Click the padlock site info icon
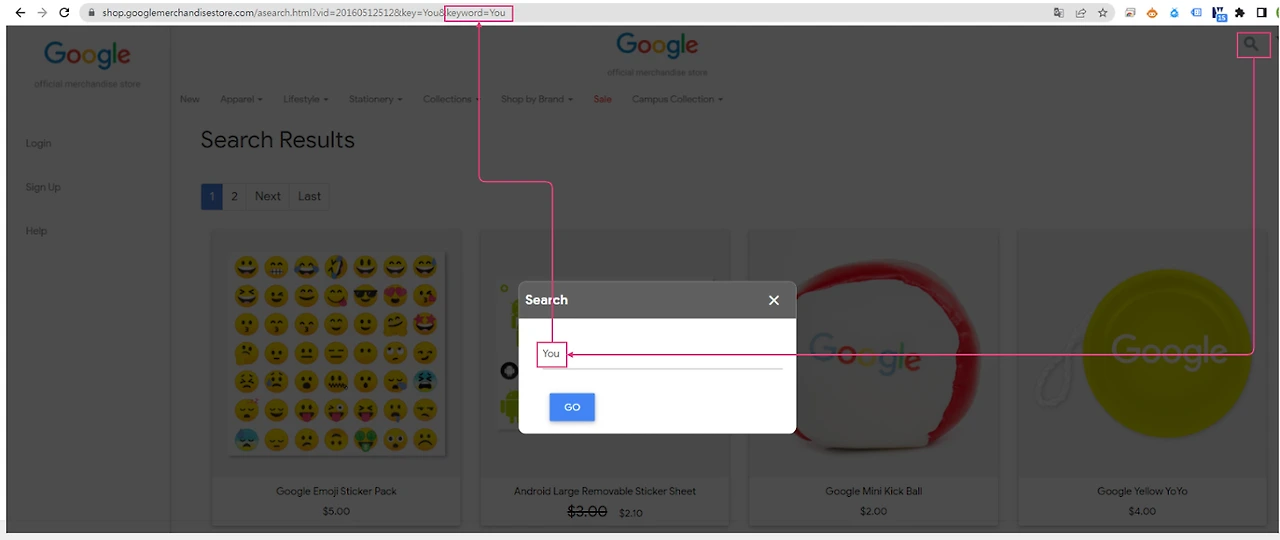The height and width of the screenshot is (540, 1280). coord(91,13)
